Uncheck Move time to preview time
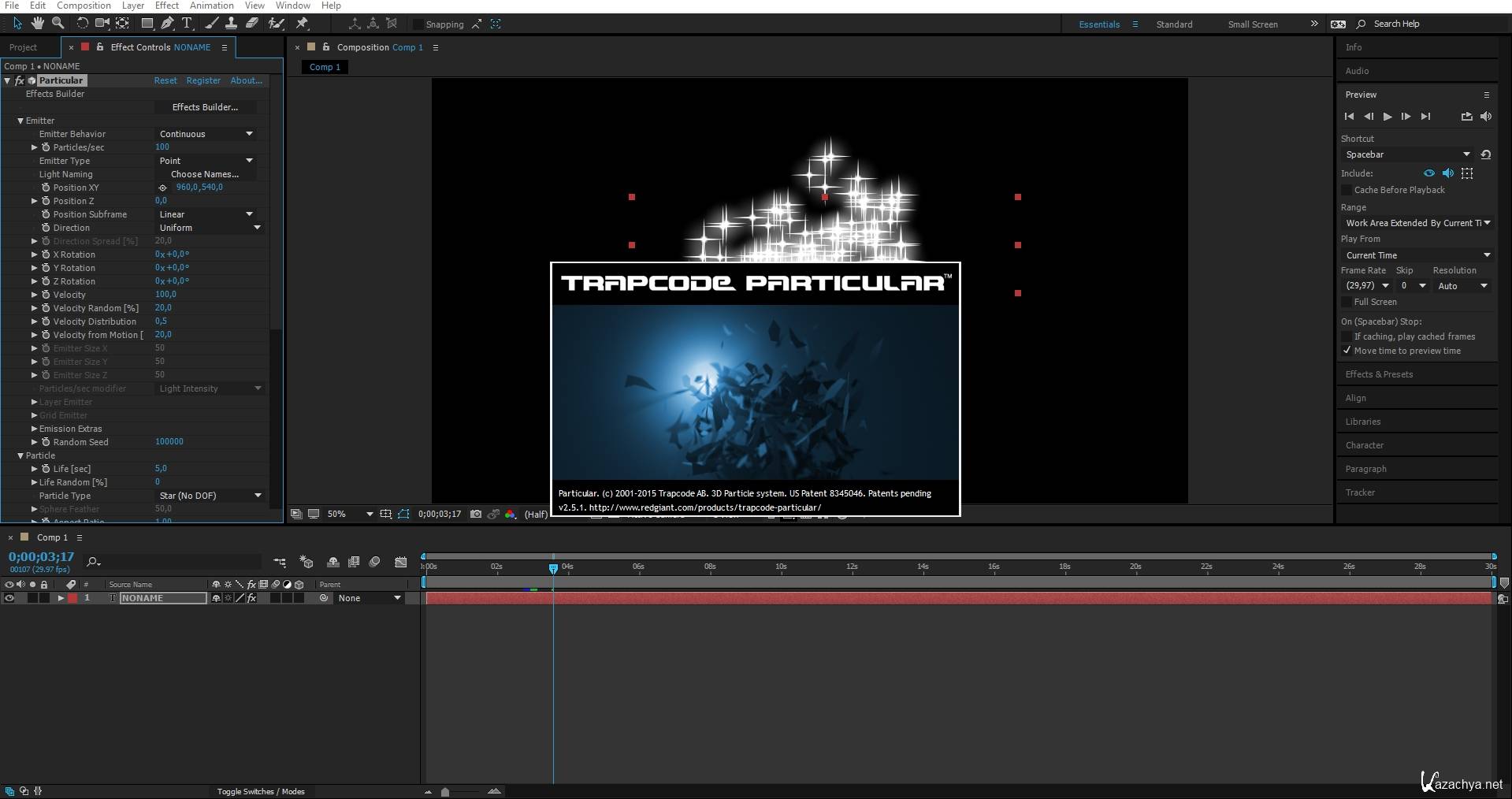1512x799 pixels. coord(1347,351)
